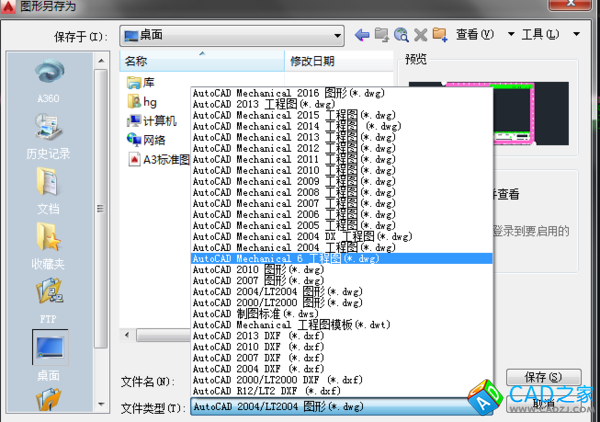
Task: Pick AutoCAD 2004/LT2004 图形 in list
Action: tap(341, 292)
